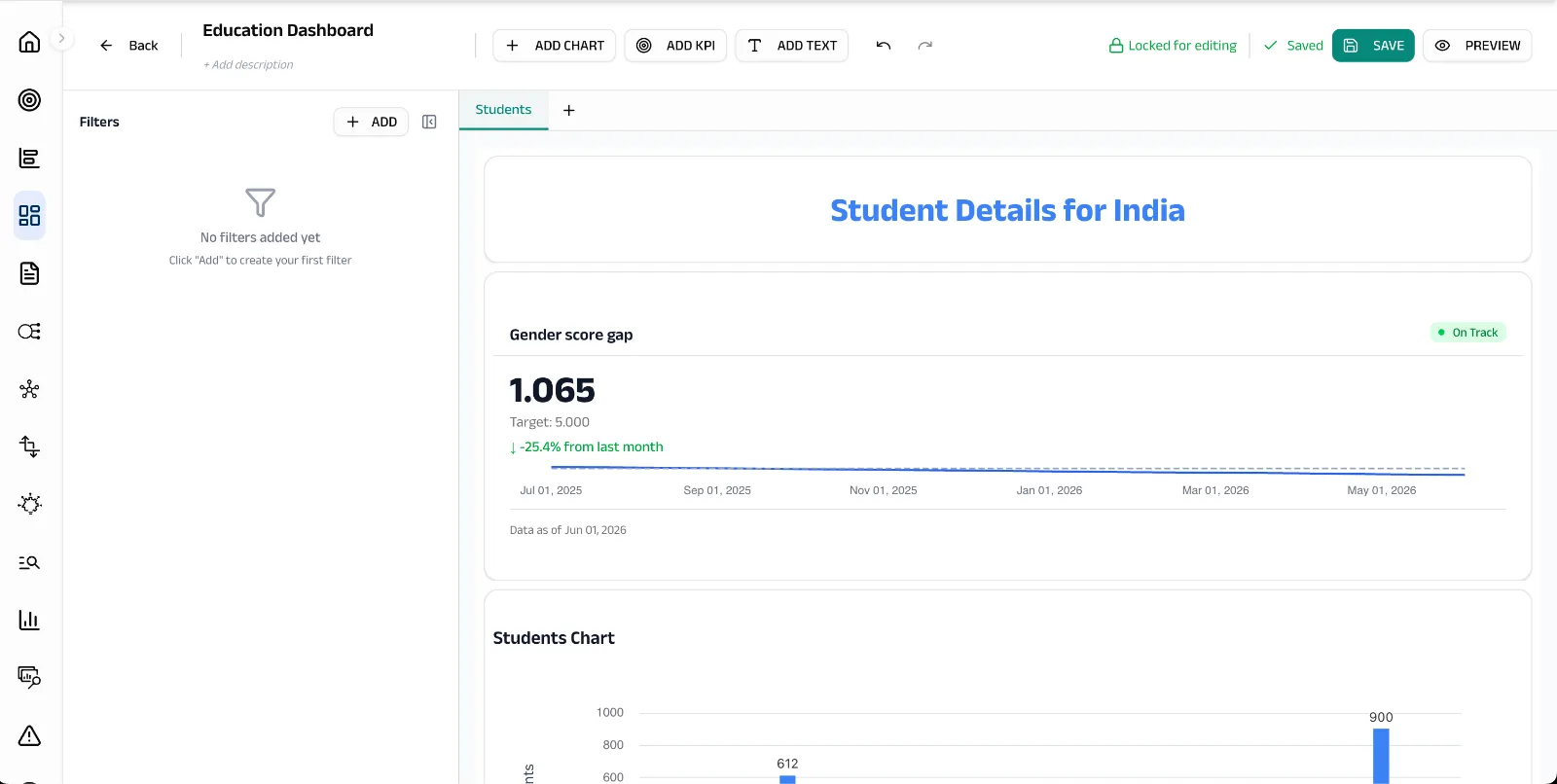Open the search list icon in sidebar
The image size is (1557, 784).
pyautogui.click(x=29, y=562)
